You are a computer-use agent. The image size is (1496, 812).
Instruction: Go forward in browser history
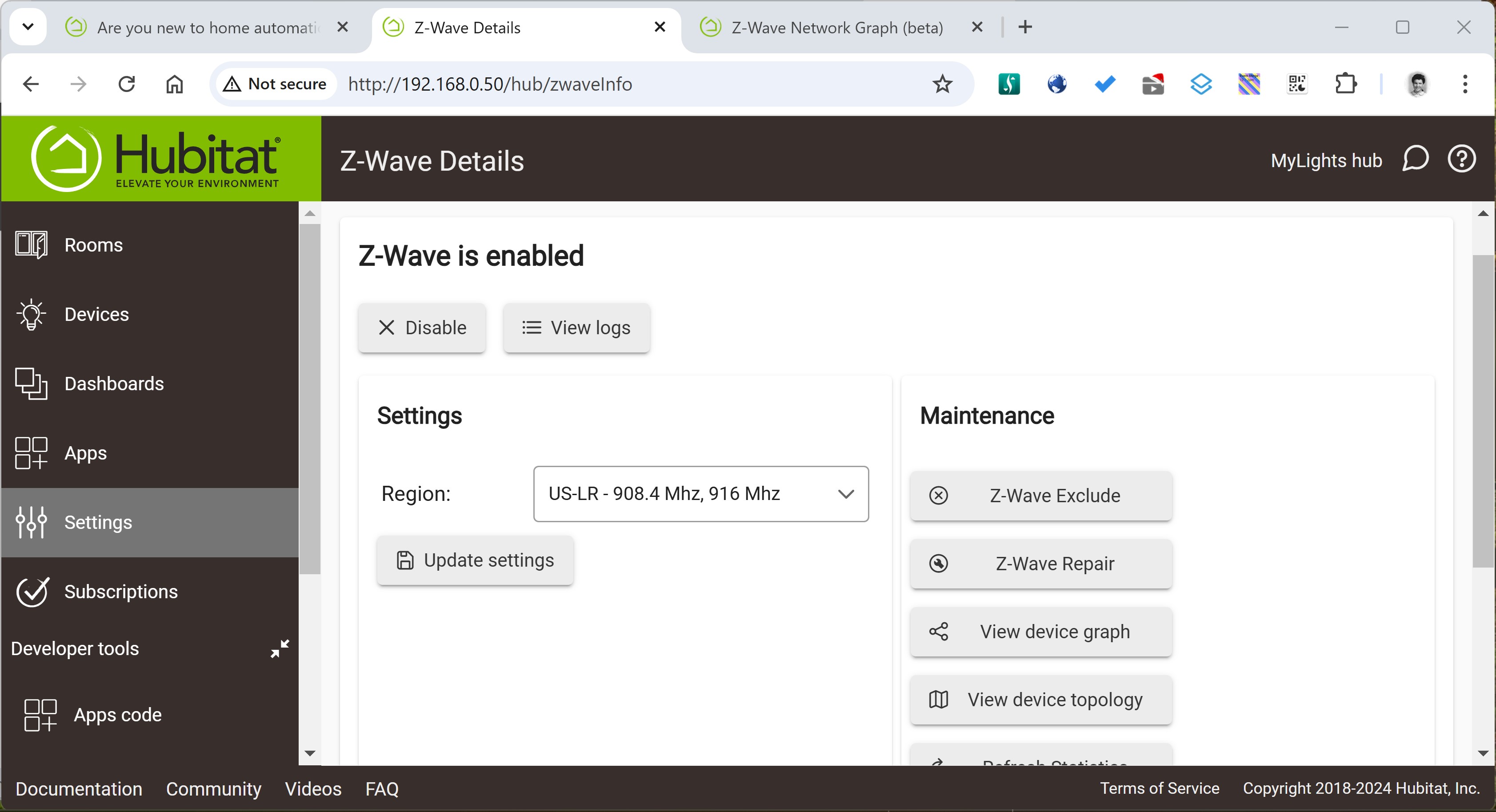click(78, 84)
